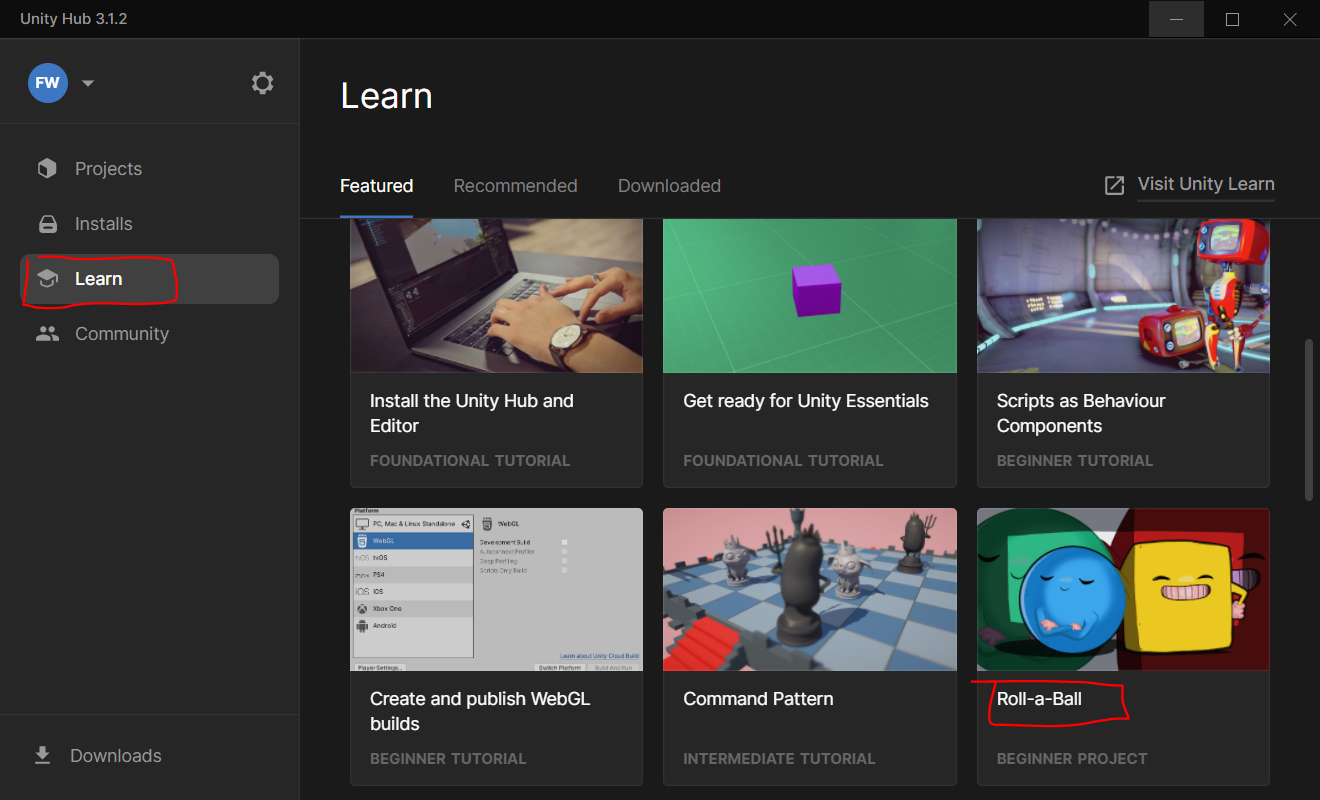
Task: Switch to the Recommended tab
Action: pyautogui.click(x=515, y=186)
